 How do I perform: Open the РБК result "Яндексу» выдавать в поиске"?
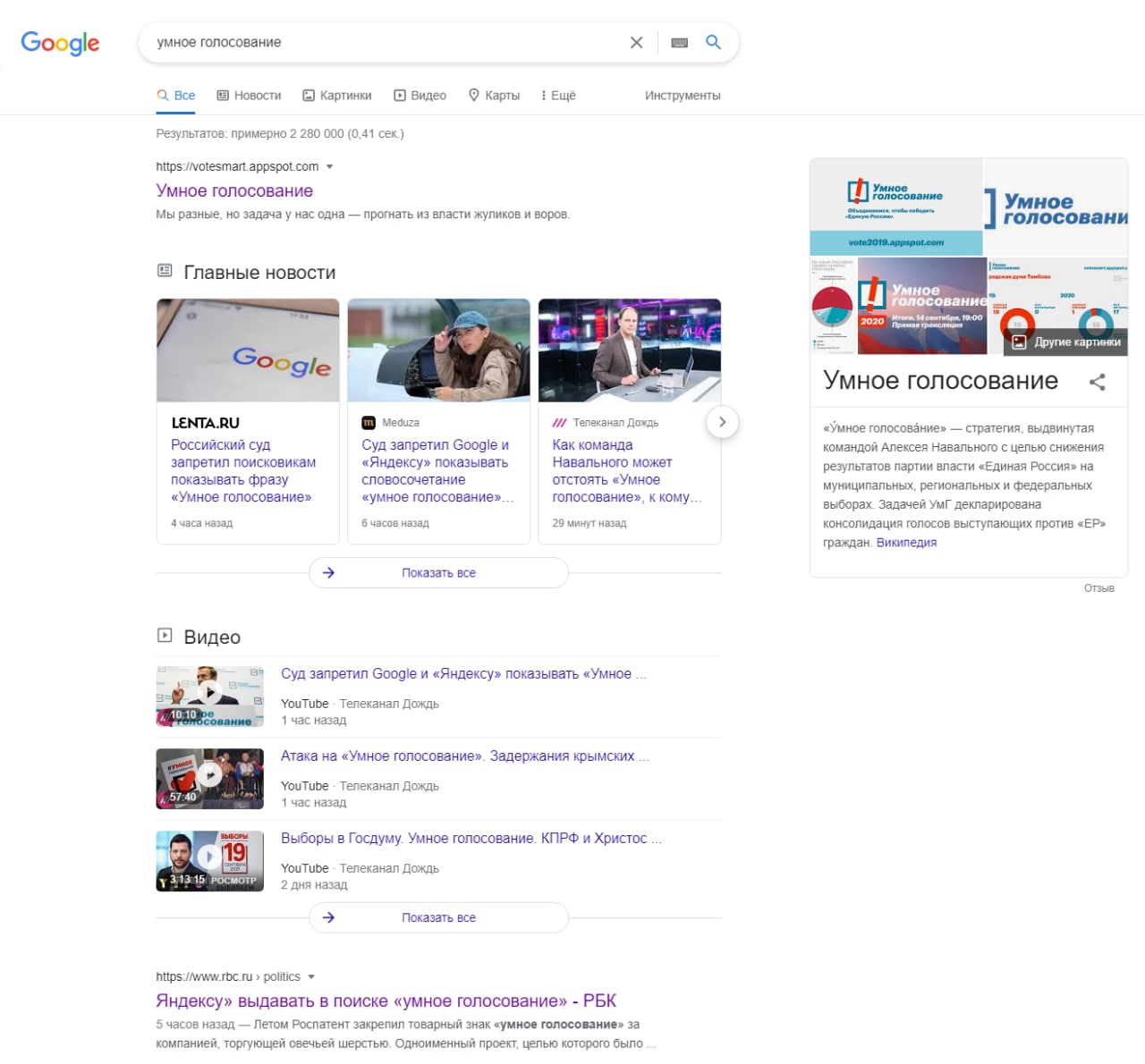tap(386, 1001)
